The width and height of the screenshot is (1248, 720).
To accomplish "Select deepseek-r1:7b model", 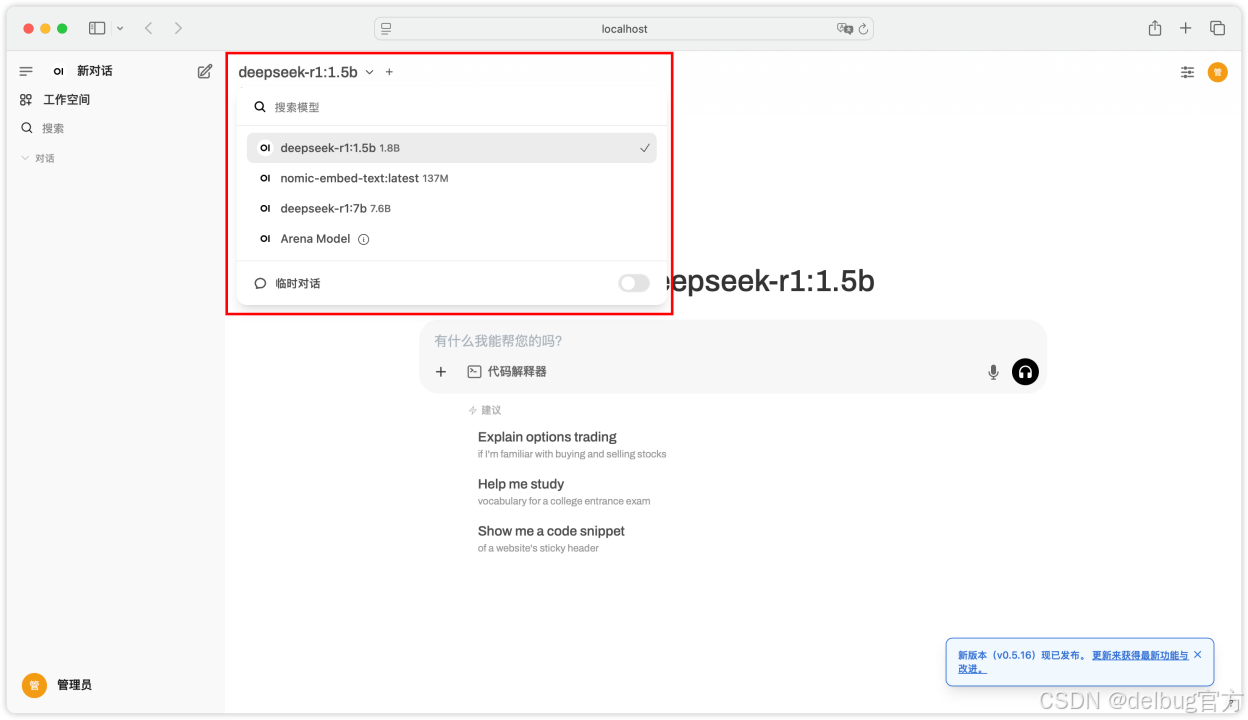I will click(x=452, y=208).
